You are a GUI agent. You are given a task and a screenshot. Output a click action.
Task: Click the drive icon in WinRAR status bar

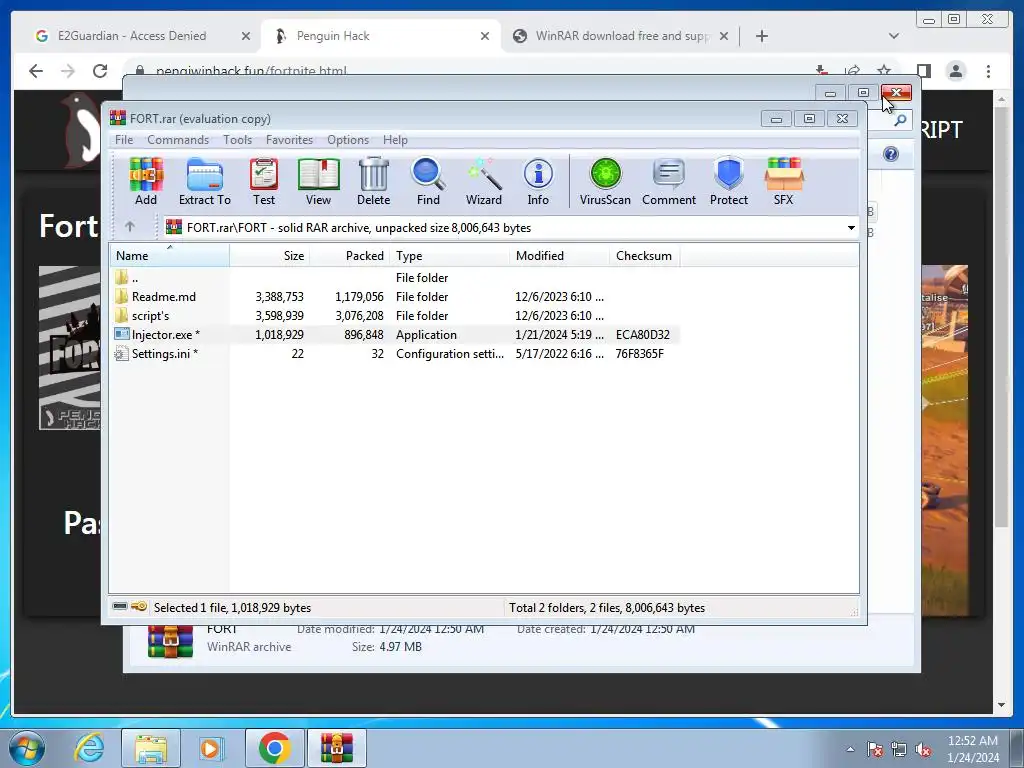click(x=120, y=607)
